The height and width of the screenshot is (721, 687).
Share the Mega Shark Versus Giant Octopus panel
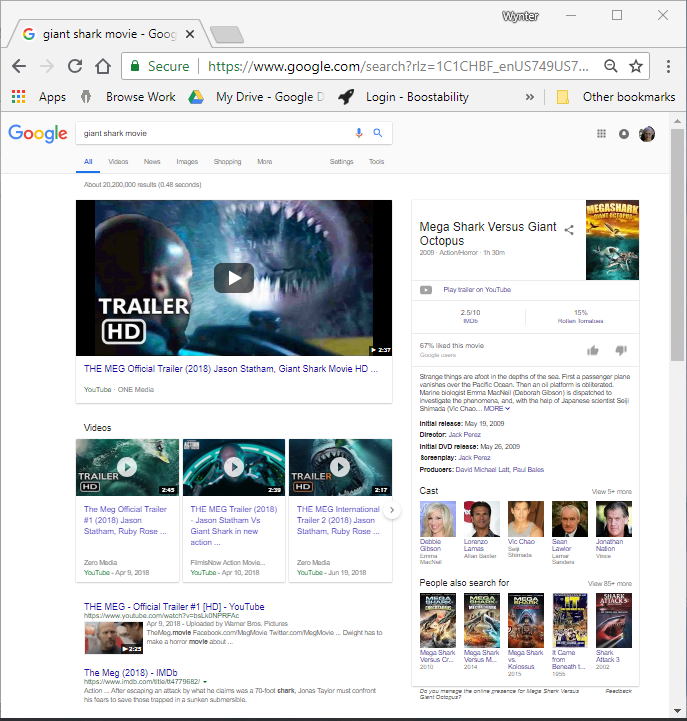(569, 230)
